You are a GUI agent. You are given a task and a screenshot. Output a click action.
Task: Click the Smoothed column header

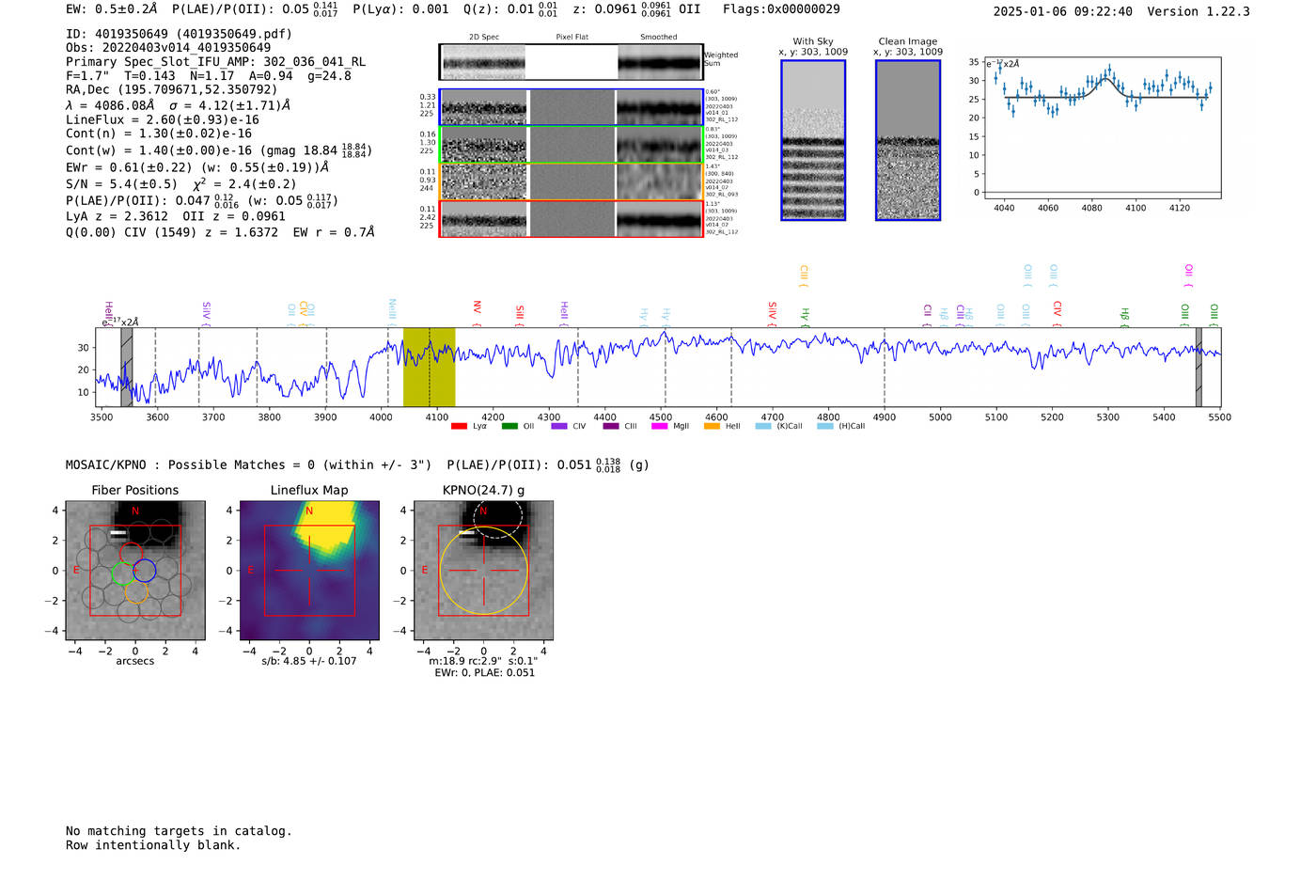[x=659, y=38]
